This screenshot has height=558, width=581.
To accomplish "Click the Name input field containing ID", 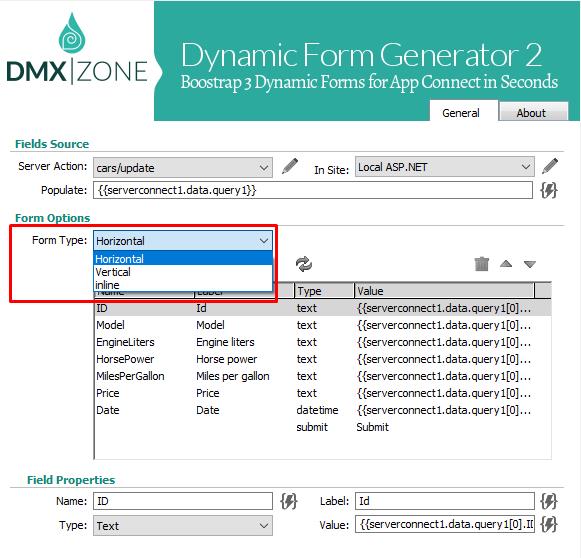I will click(x=183, y=501).
